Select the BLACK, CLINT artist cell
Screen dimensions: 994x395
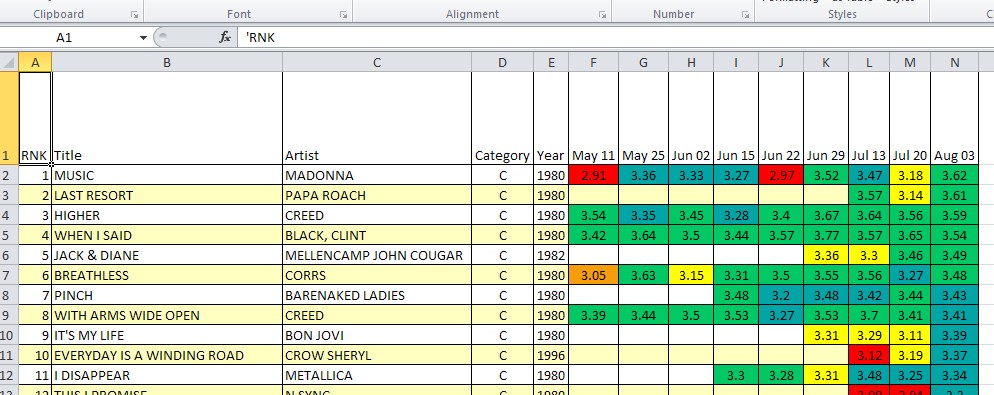point(377,235)
